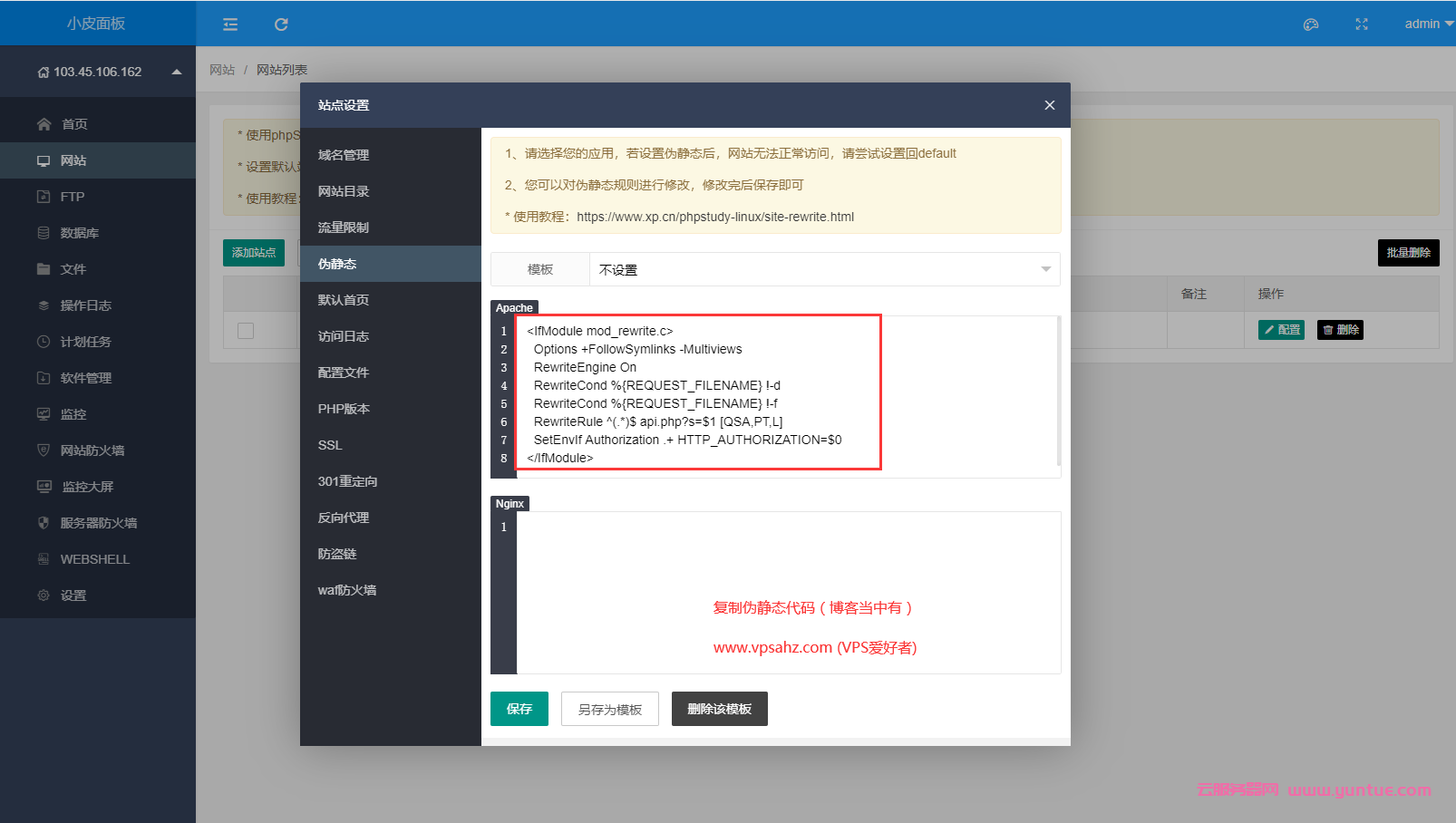Open the theme palette icon
Screen dimensions: 1456x823
click(1310, 24)
